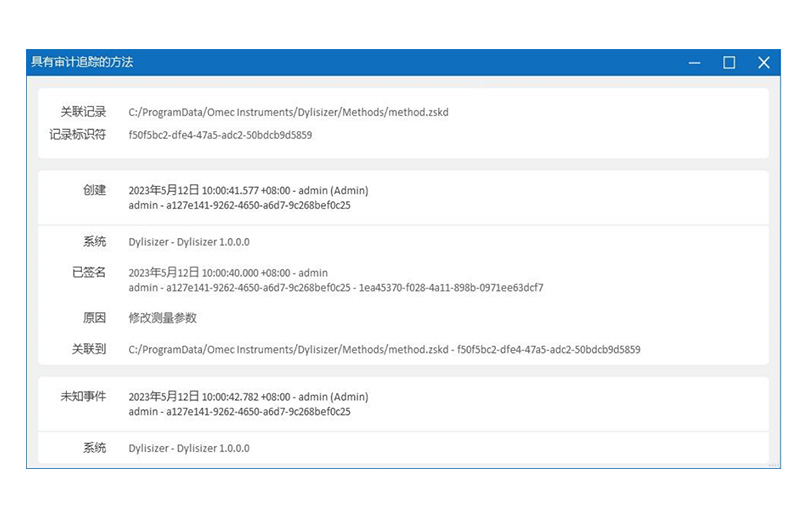Click the 关联记录 label
This screenshot has width=800, height=524.
coord(83,112)
